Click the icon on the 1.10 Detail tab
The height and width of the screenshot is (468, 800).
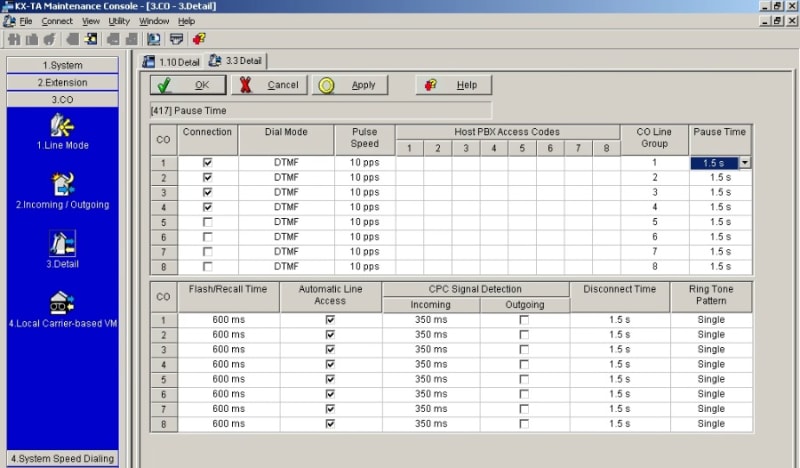tap(148, 62)
